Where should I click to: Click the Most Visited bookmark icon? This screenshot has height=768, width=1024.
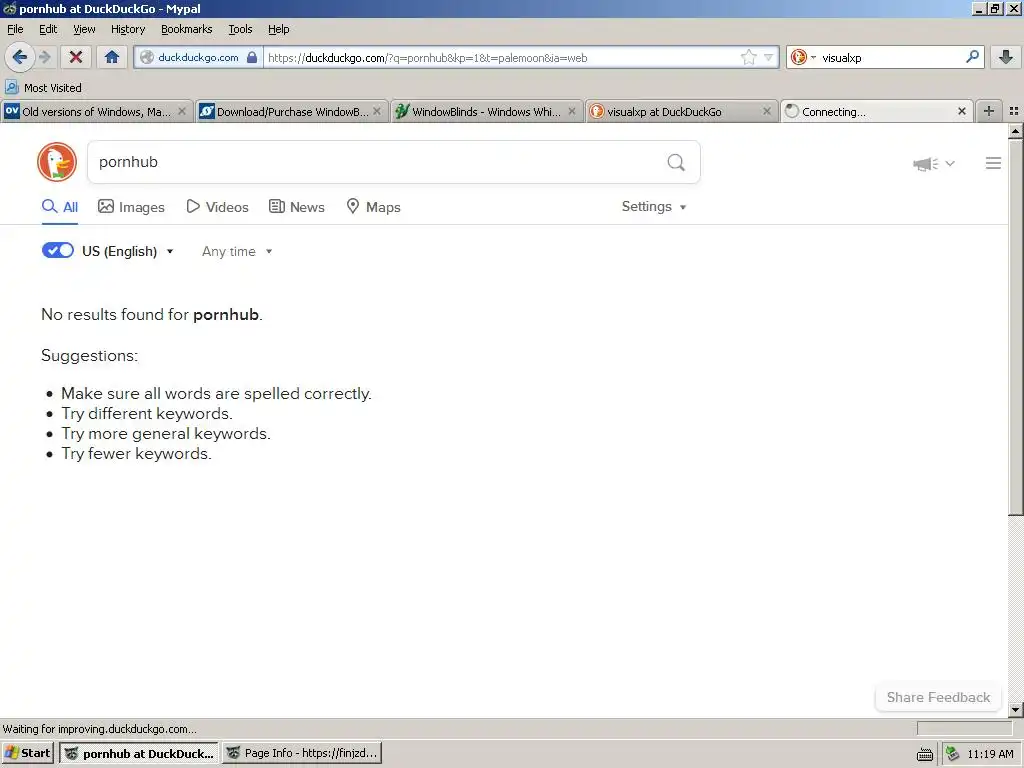point(12,87)
